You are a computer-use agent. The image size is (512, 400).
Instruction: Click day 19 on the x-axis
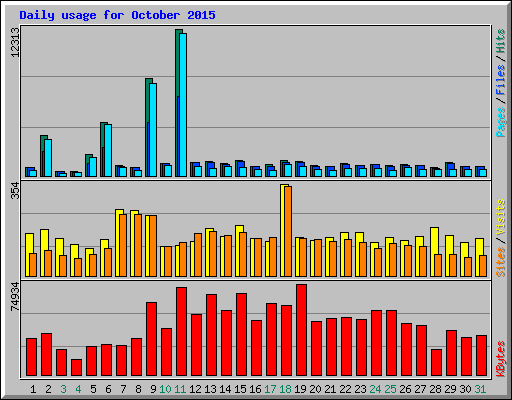[x=300, y=389]
